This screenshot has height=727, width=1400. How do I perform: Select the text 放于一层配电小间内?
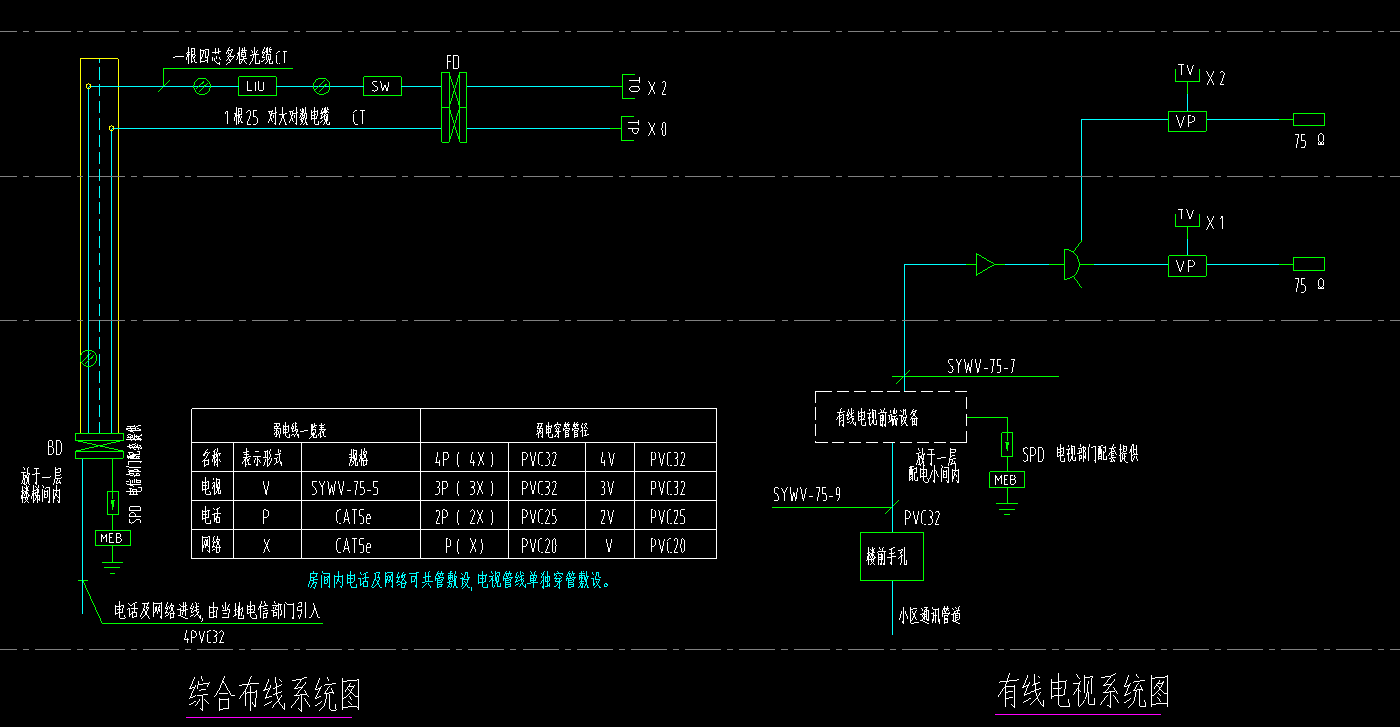point(934,467)
